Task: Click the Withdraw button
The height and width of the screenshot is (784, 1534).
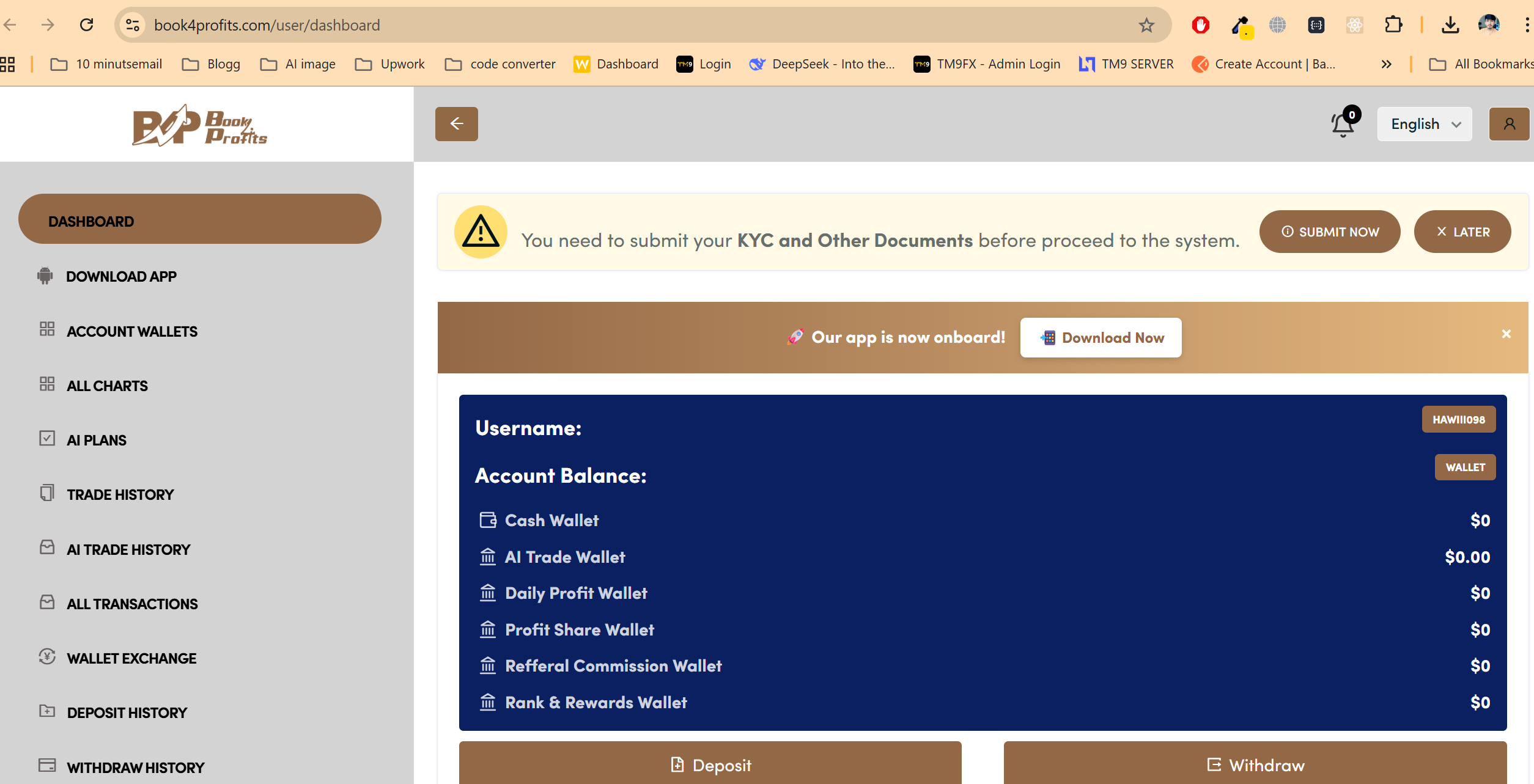Action: [1255, 764]
